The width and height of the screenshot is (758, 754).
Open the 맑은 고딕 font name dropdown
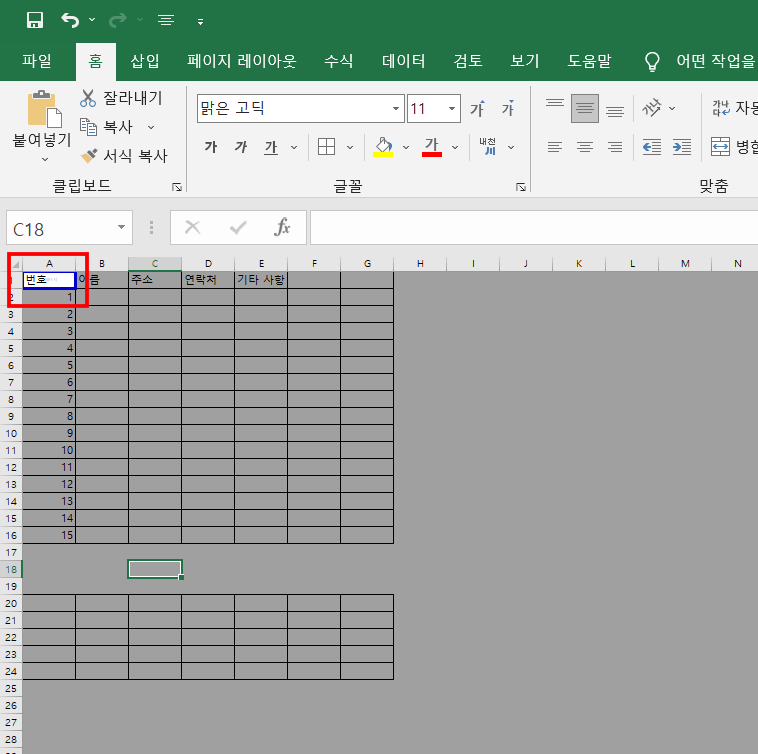396,108
